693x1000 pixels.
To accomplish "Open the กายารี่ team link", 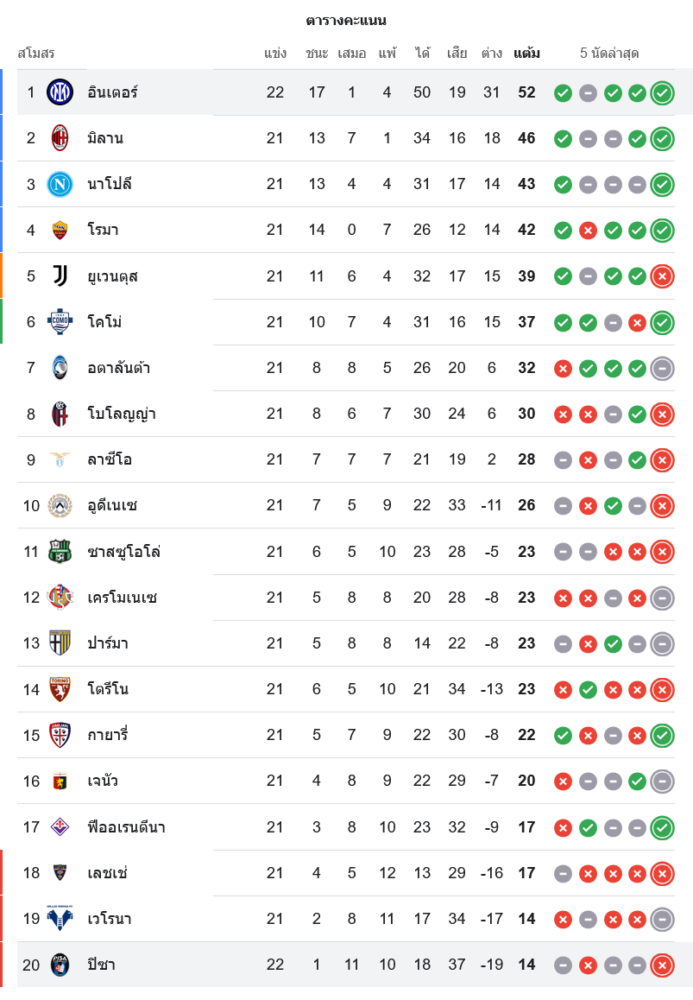I will pyautogui.click(x=108, y=735).
